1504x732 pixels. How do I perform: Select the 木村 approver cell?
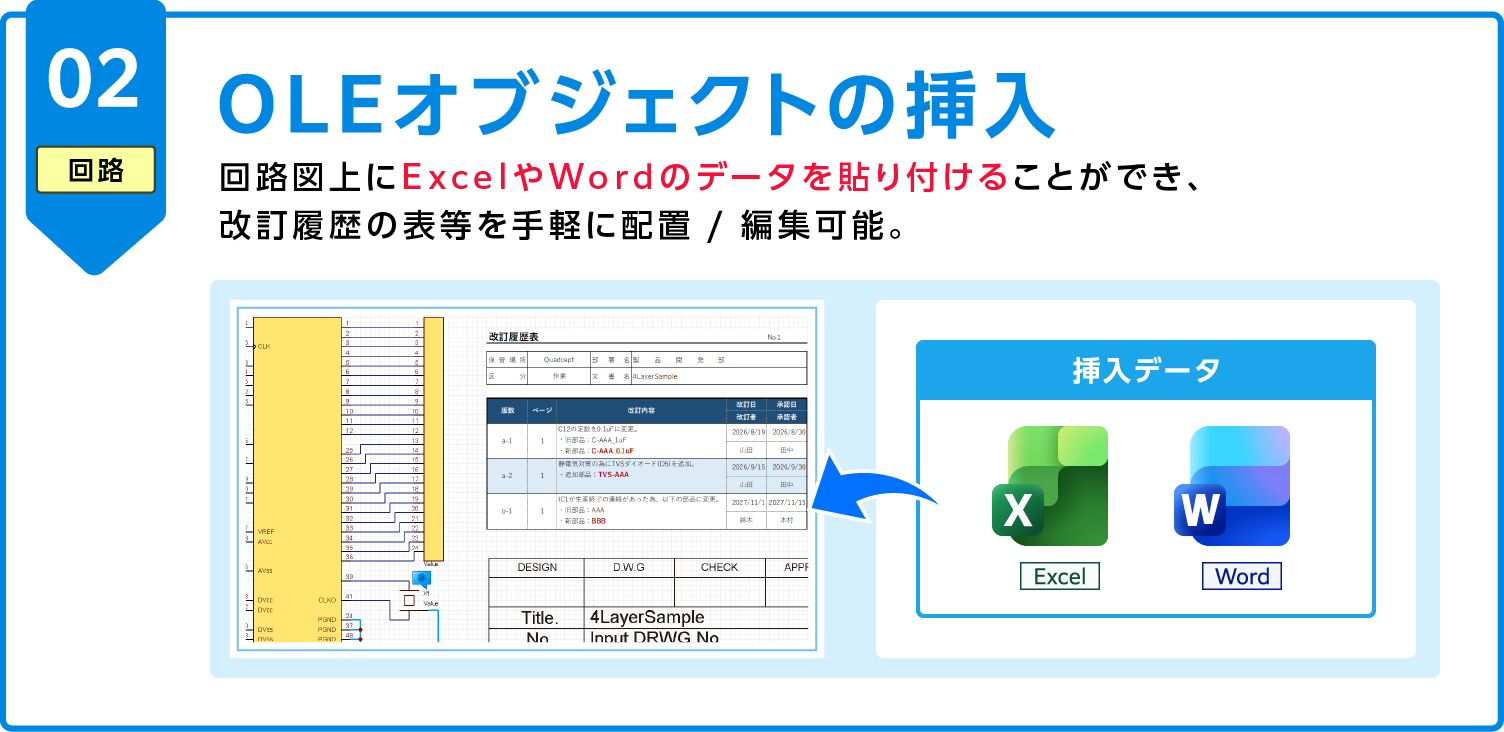786,520
